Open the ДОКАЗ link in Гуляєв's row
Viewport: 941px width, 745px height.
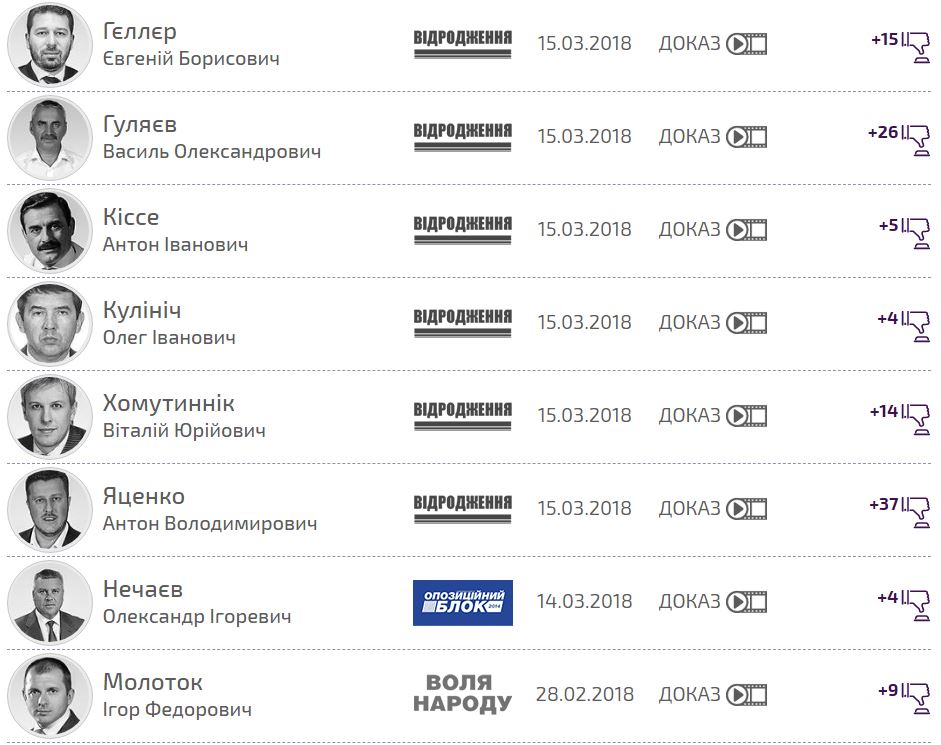[x=686, y=135]
